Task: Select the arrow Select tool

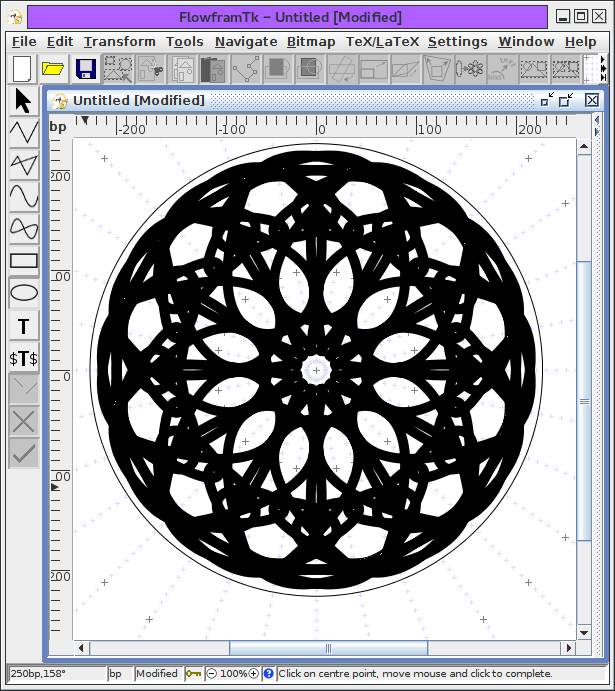Action: 24,101
